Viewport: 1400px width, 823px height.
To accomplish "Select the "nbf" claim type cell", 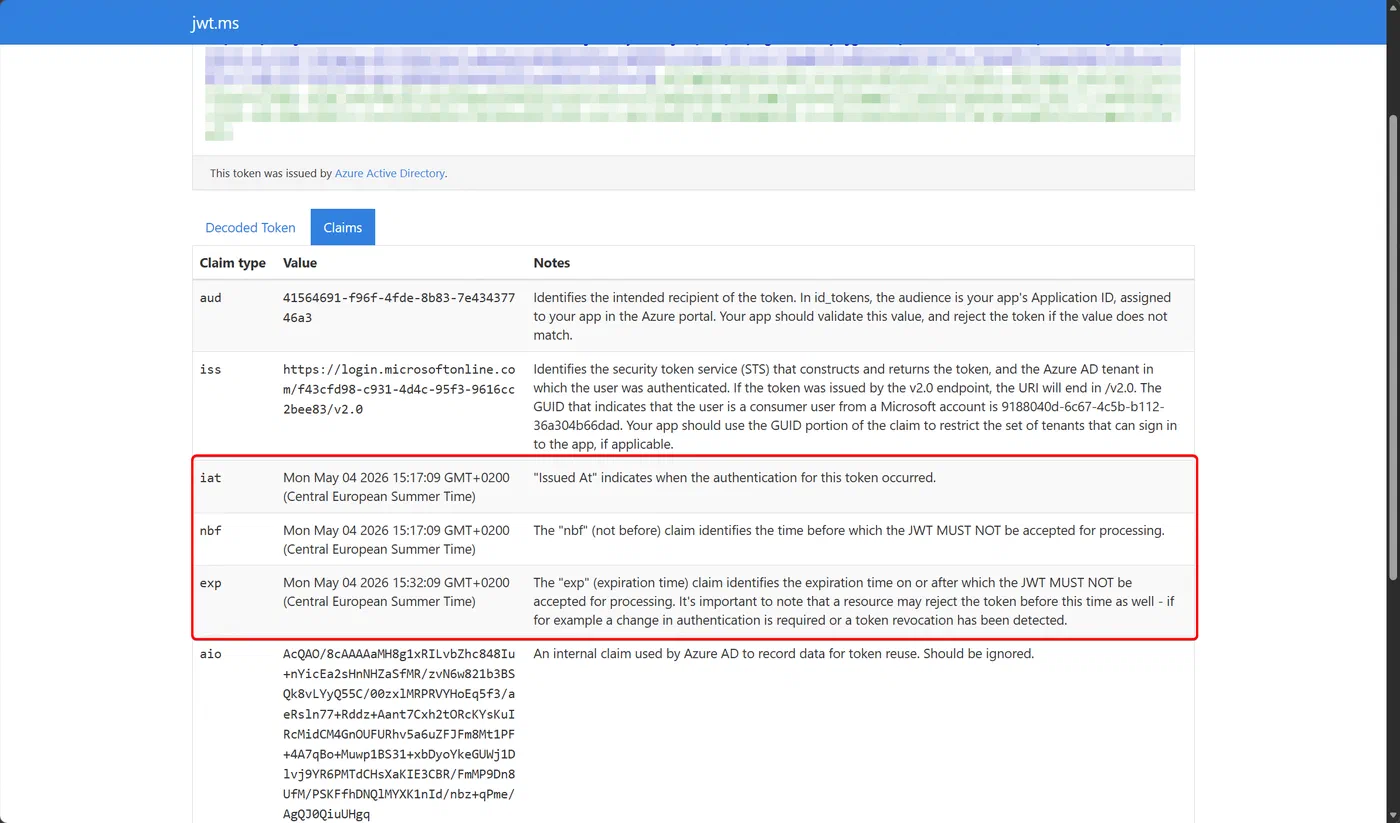I will (x=210, y=531).
